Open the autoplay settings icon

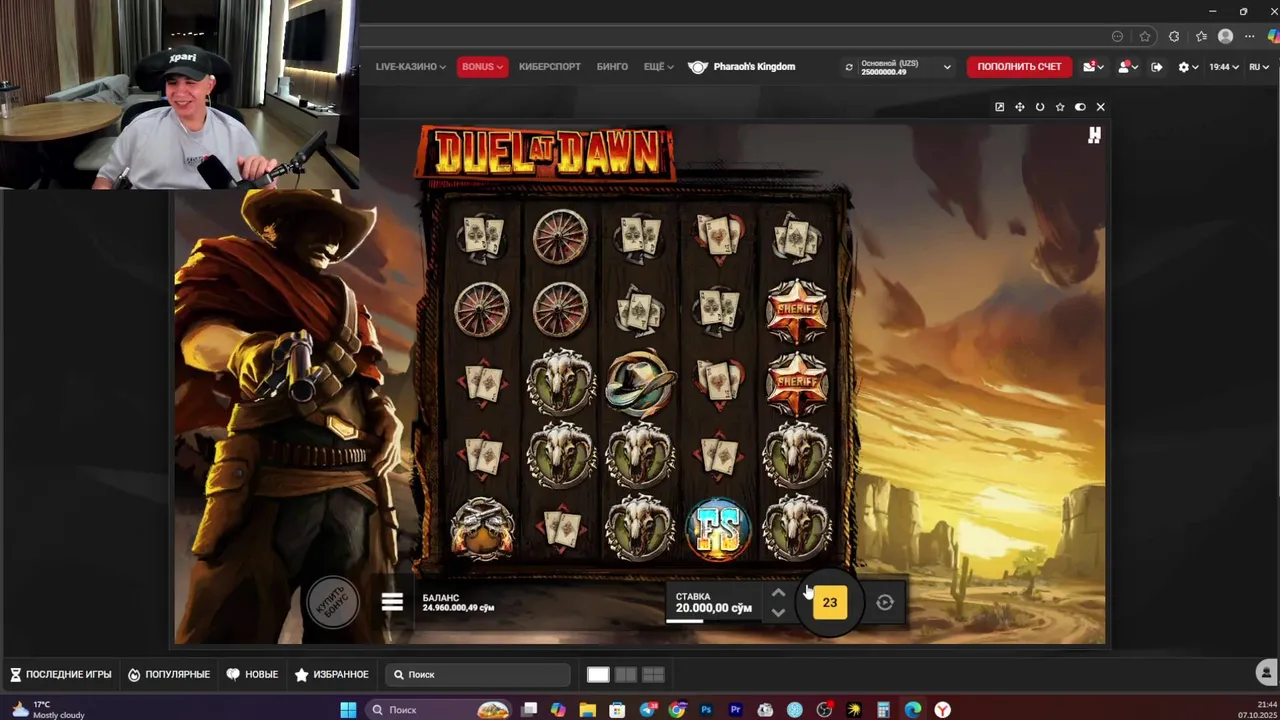coord(885,602)
